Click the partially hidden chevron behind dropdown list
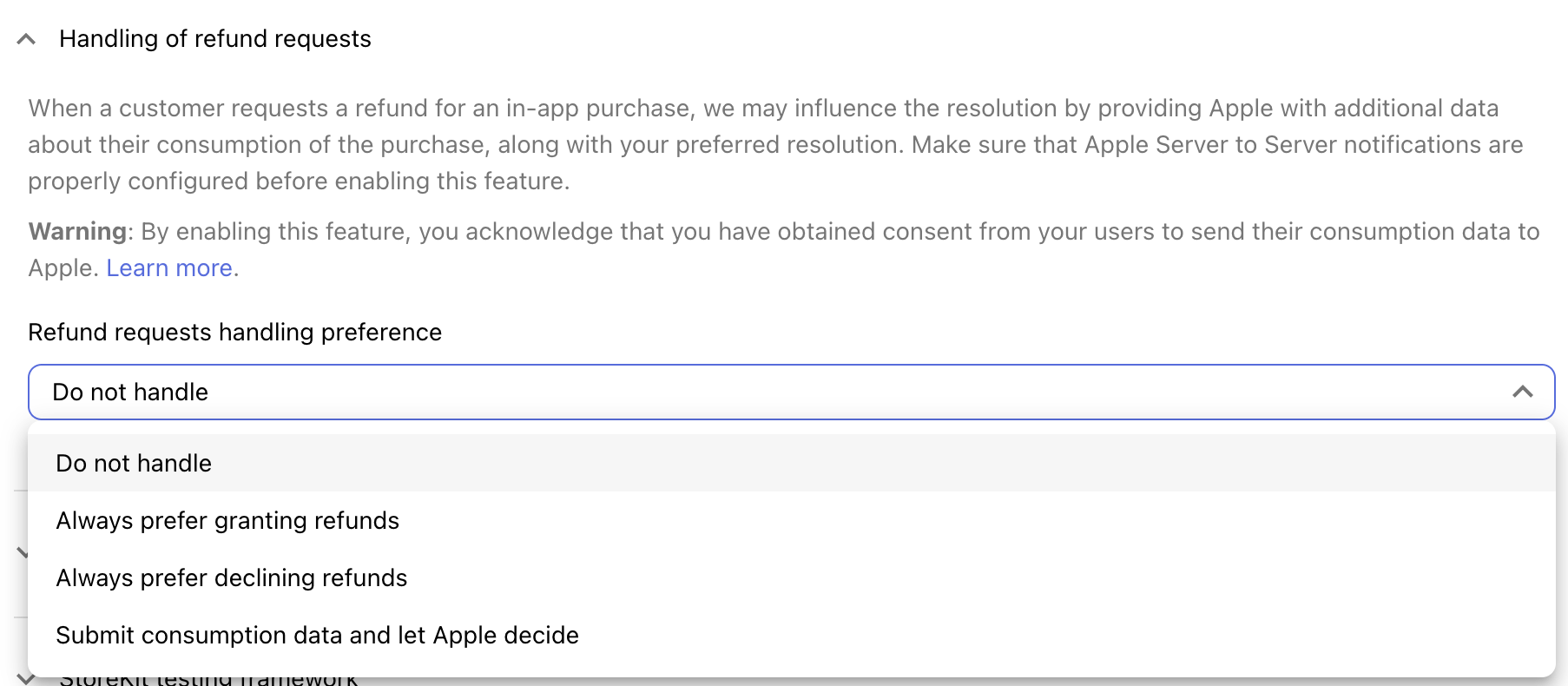 [x=22, y=552]
